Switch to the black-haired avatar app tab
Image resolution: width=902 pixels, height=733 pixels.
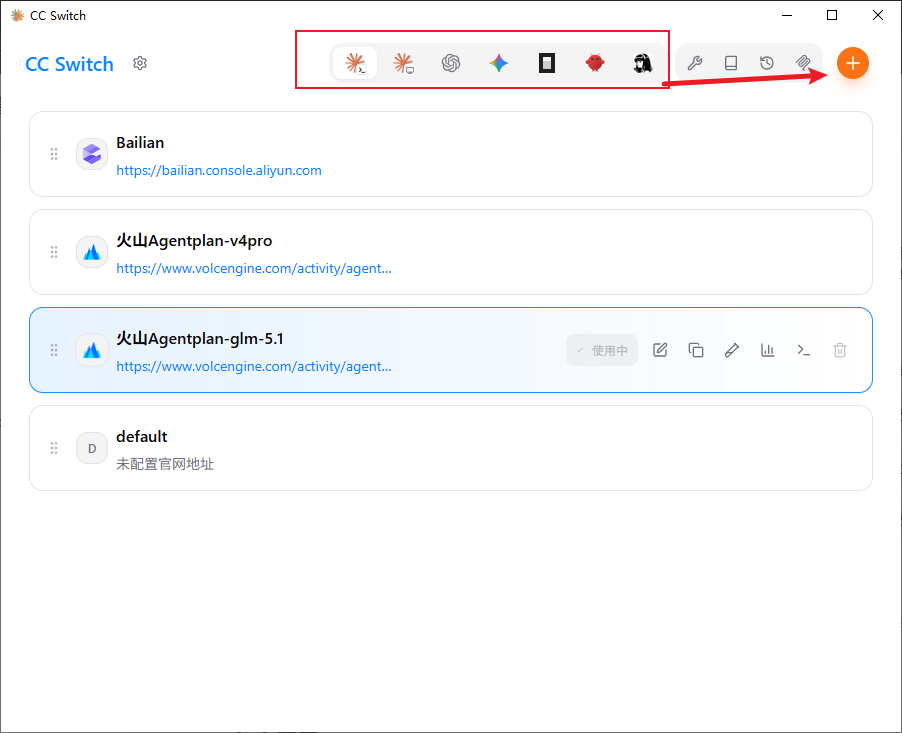[x=643, y=63]
